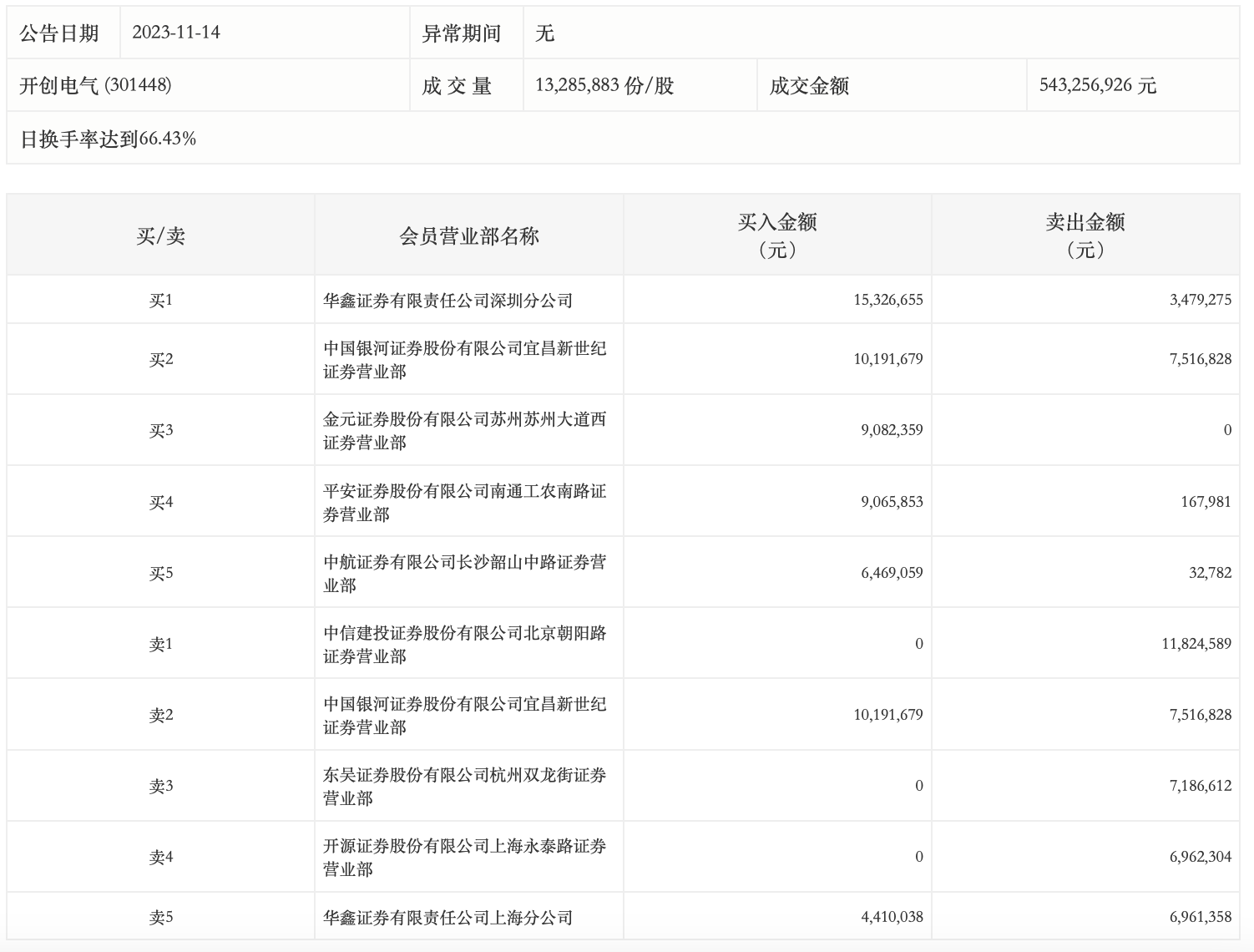Click the 成交金额 label
This screenshot has width=1254, height=952.
(x=809, y=85)
